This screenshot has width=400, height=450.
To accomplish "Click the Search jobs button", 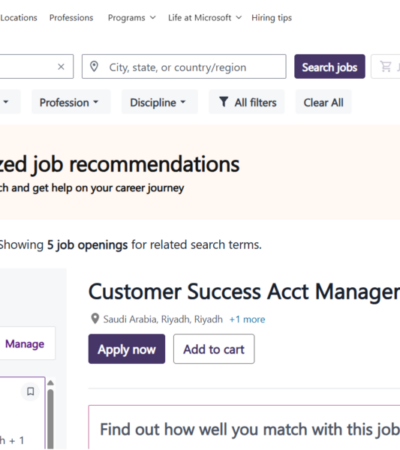I will 330,67.
